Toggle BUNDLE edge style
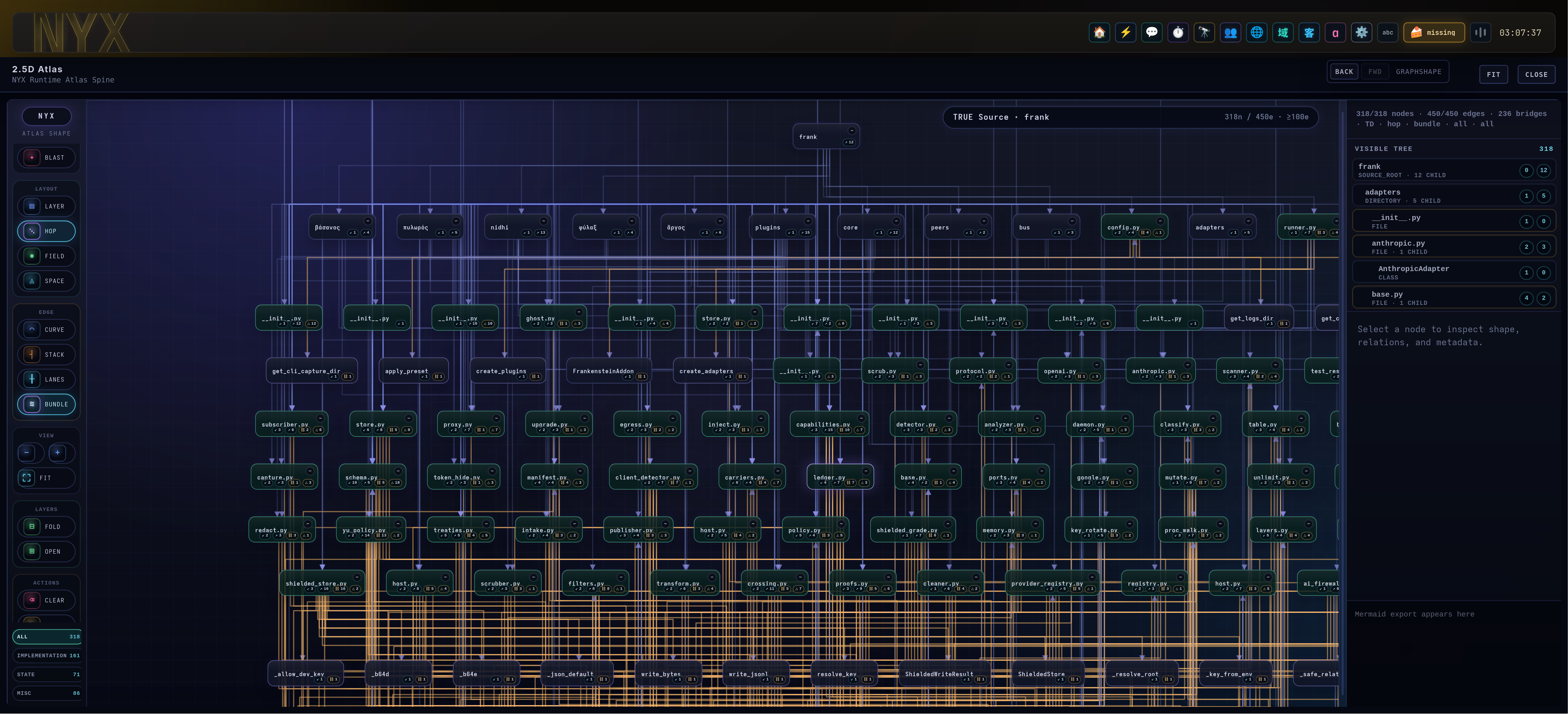 [x=46, y=404]
